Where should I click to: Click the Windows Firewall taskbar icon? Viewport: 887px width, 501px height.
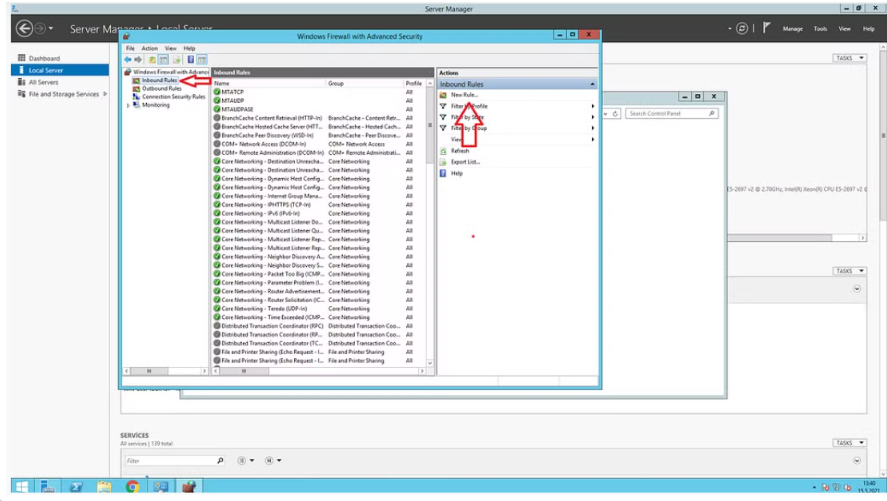[x=188, y=486]
